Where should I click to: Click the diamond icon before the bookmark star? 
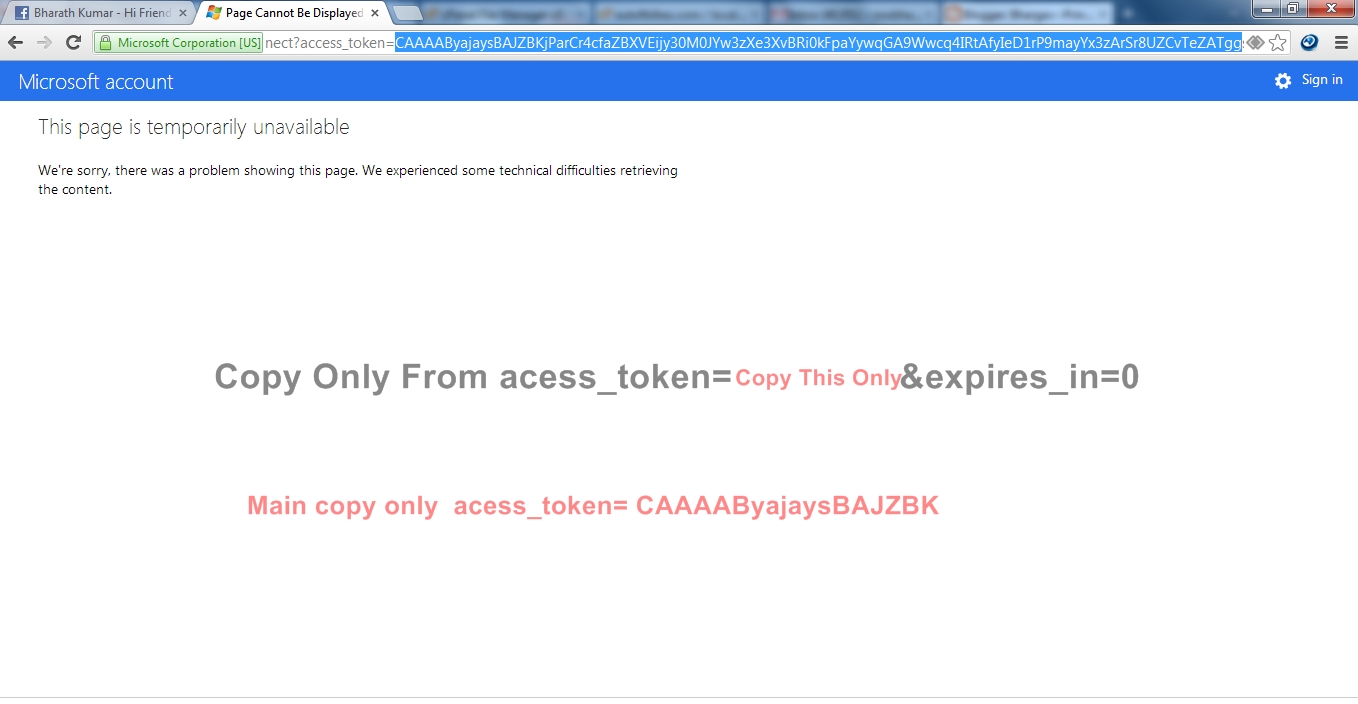[1255, 43]
